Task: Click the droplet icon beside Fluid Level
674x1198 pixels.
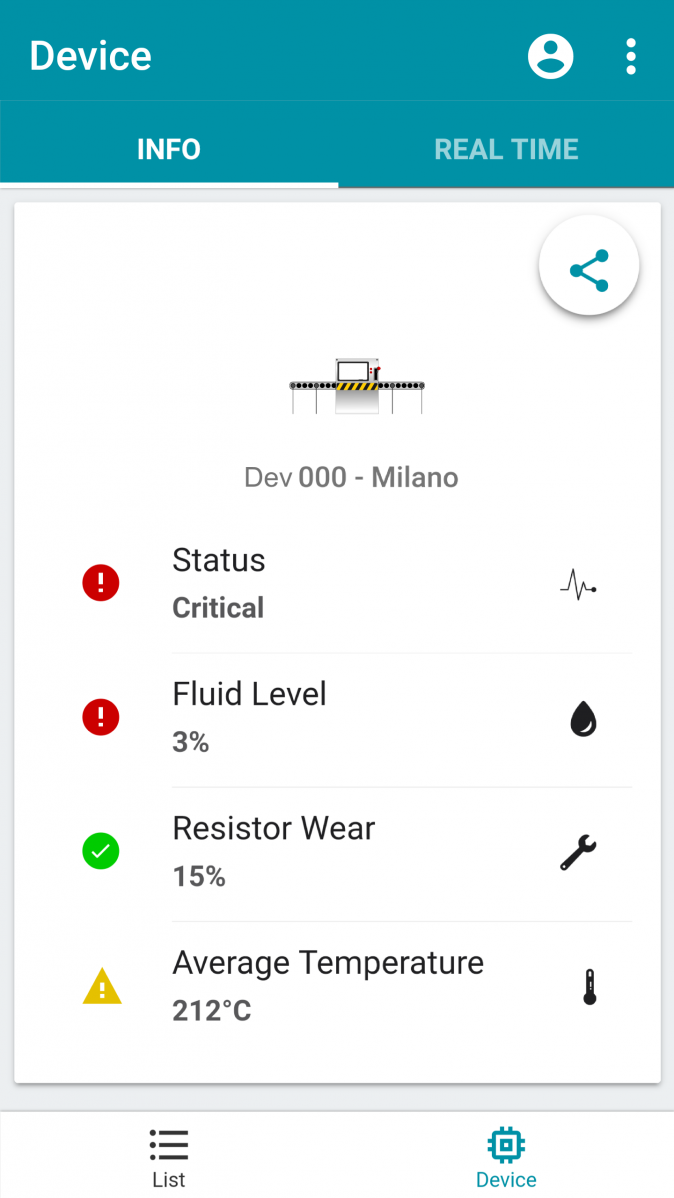Action: (x=583, y=718)
